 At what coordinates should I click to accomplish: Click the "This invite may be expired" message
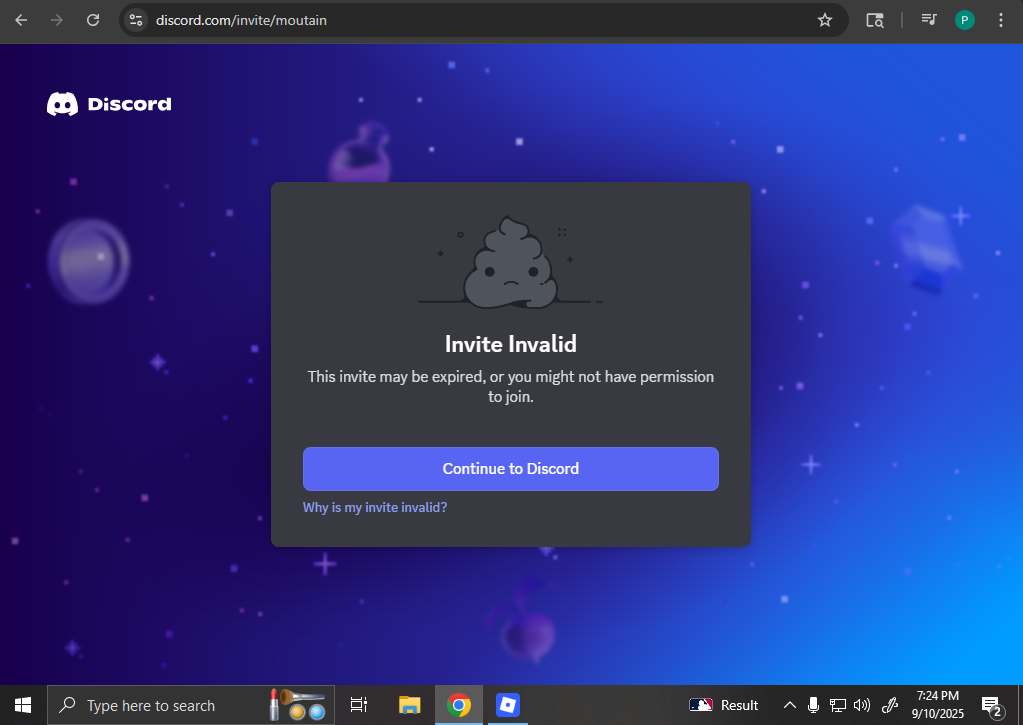point(511,386)
